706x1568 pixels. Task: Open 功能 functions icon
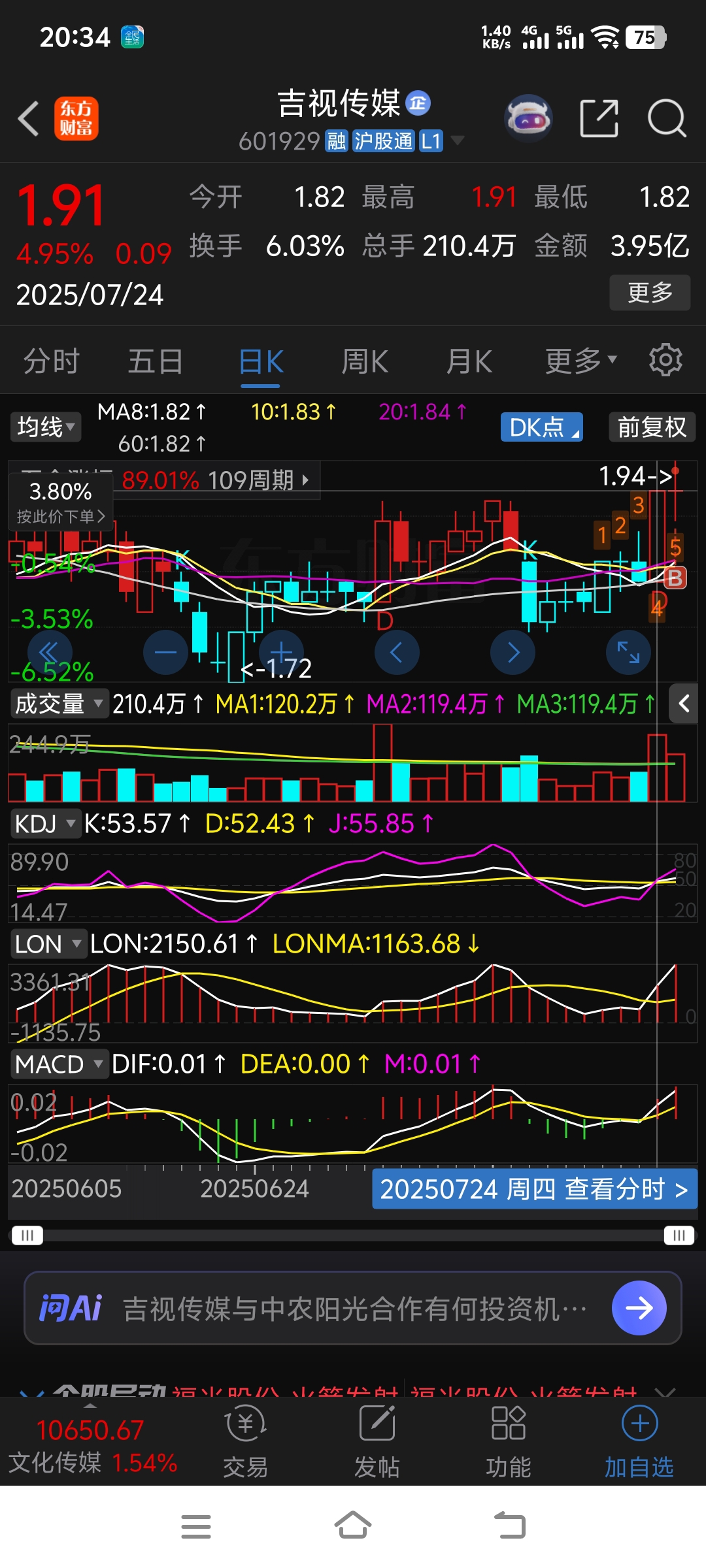509,1443
